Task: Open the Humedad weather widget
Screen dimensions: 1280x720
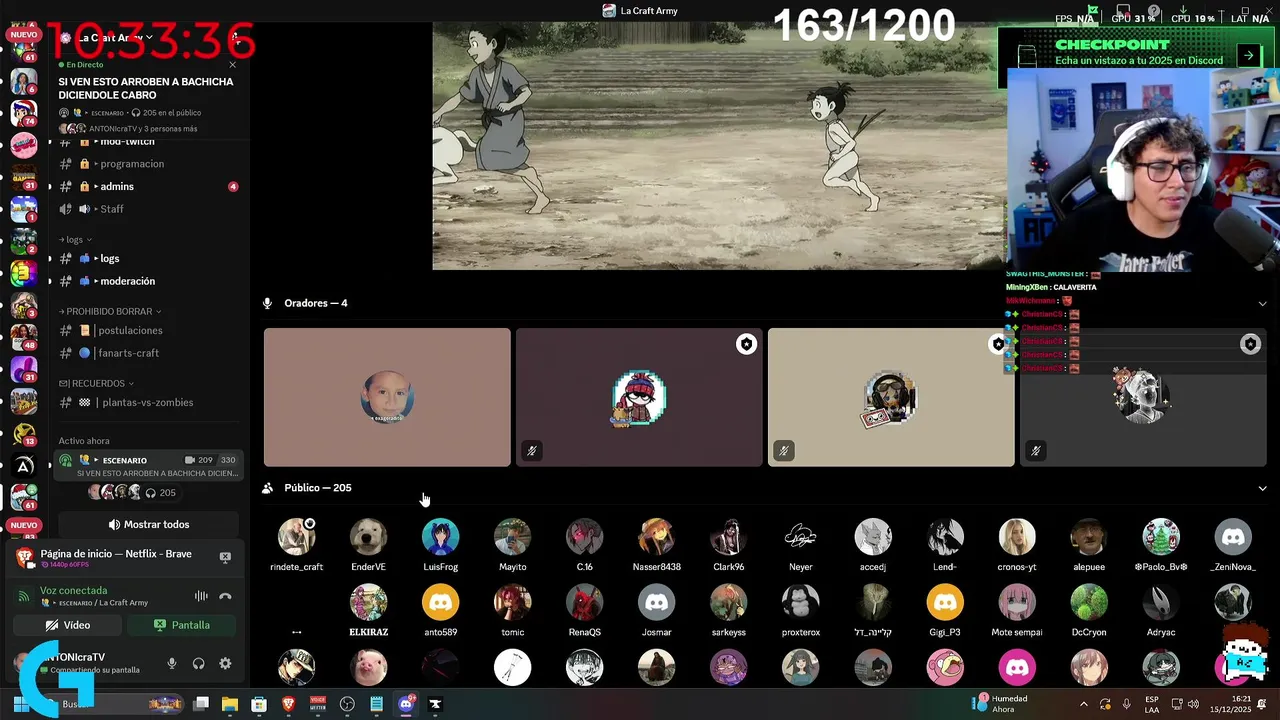Action: click(1000, 704)
